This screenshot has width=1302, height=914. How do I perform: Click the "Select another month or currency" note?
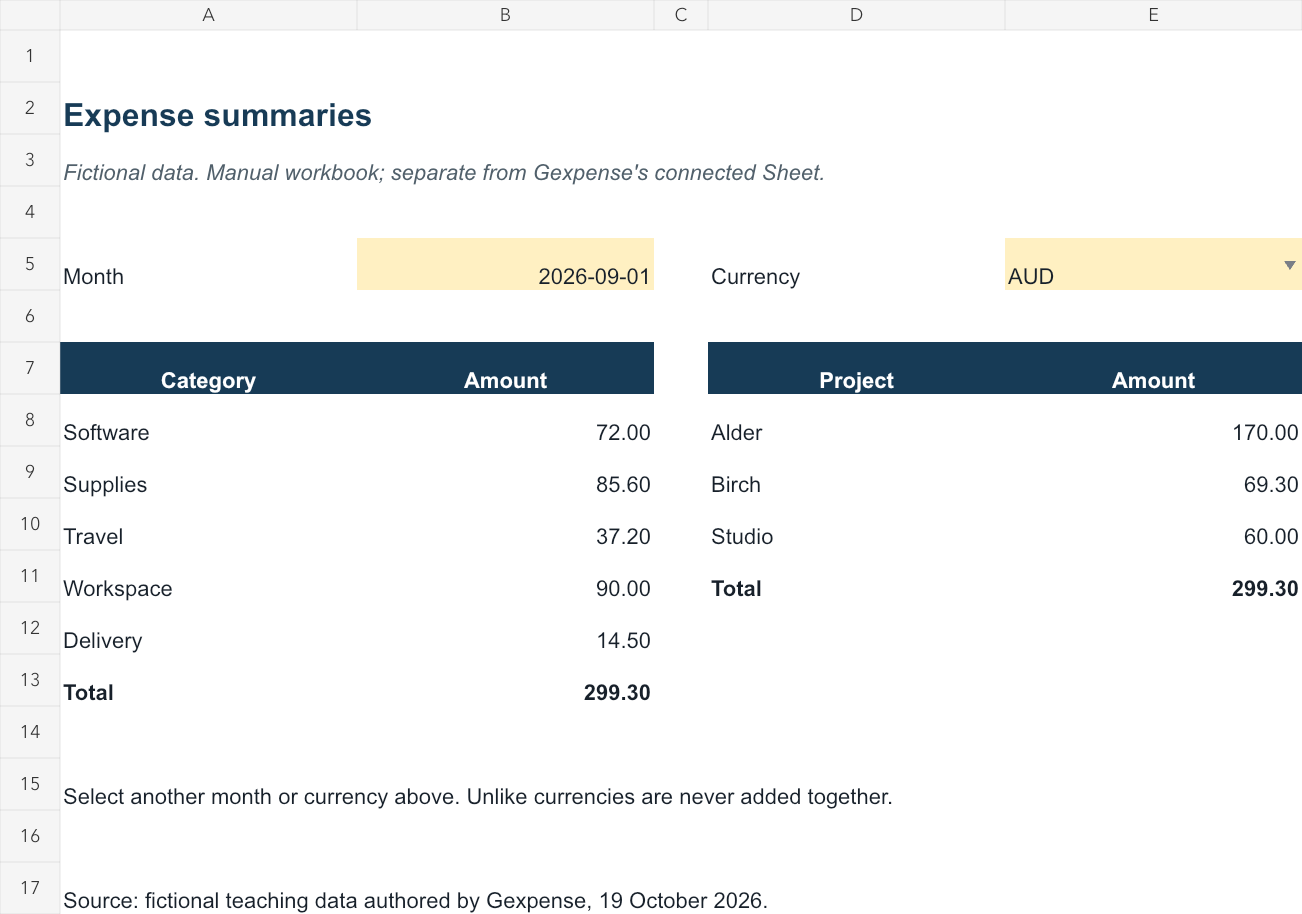coord(478,797)
